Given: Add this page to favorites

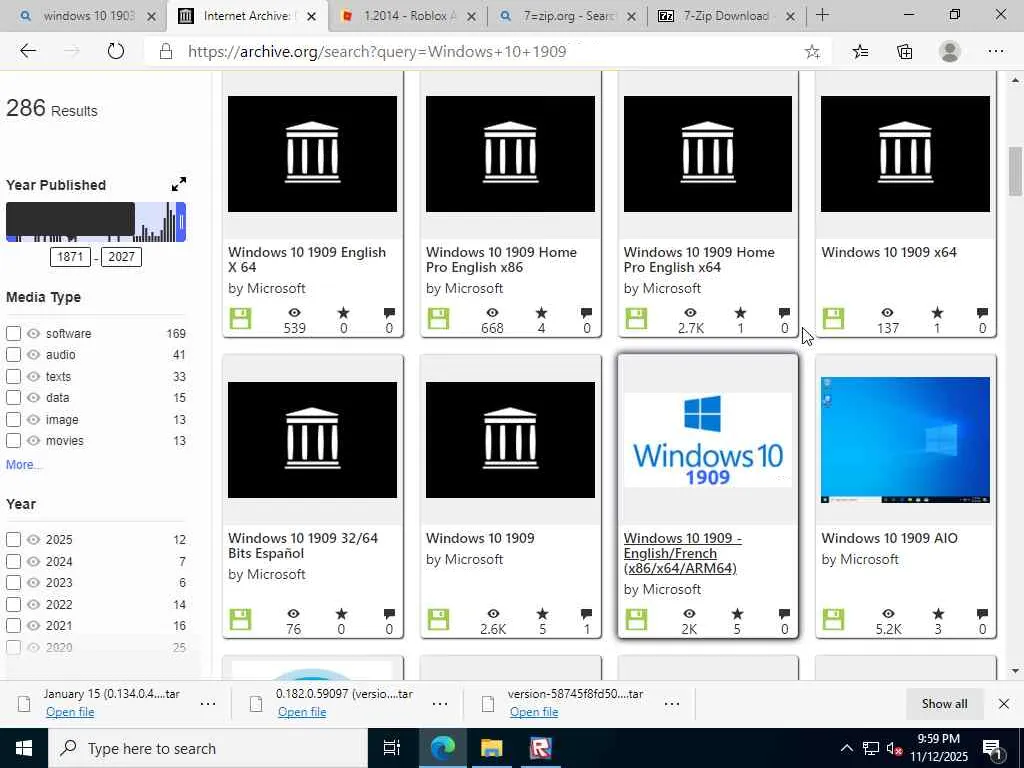Looking at the screenshot, I should tap(812, 52).
